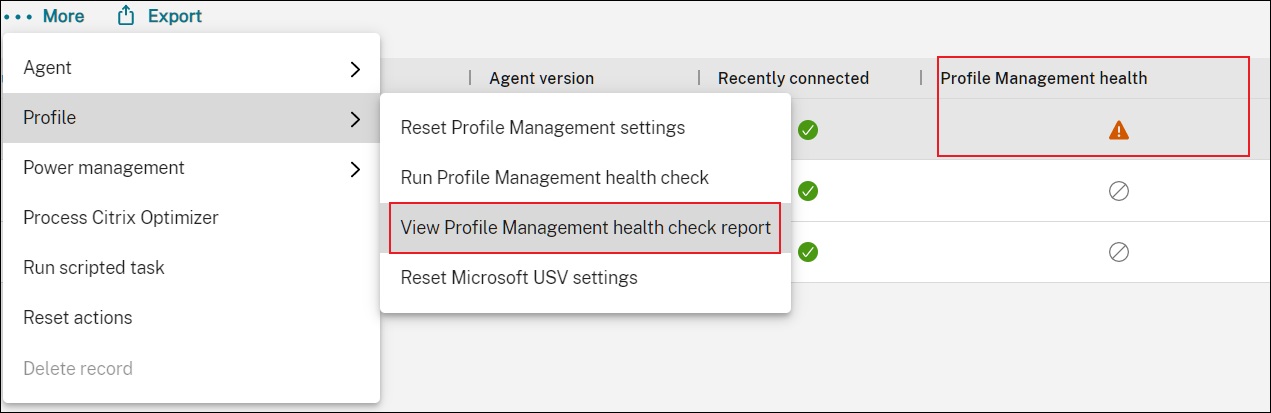Choose Run scripted task menu entry
1271x413 pixels.
[94, 267]
